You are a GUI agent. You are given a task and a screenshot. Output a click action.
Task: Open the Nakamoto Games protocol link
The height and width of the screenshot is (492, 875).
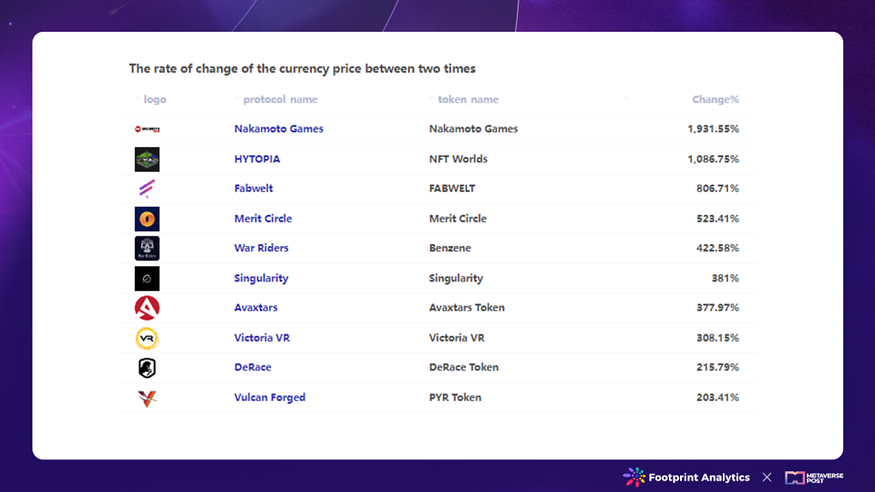pos(278,129)
